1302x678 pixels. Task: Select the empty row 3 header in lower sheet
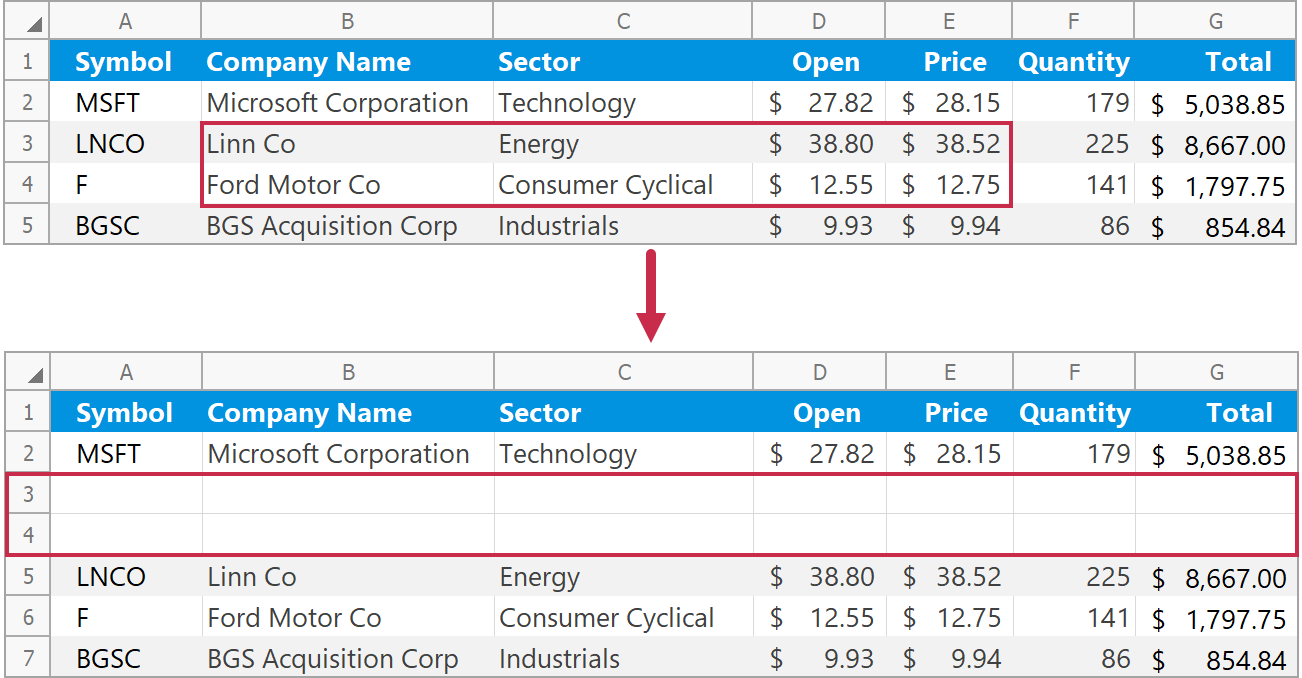28,494
